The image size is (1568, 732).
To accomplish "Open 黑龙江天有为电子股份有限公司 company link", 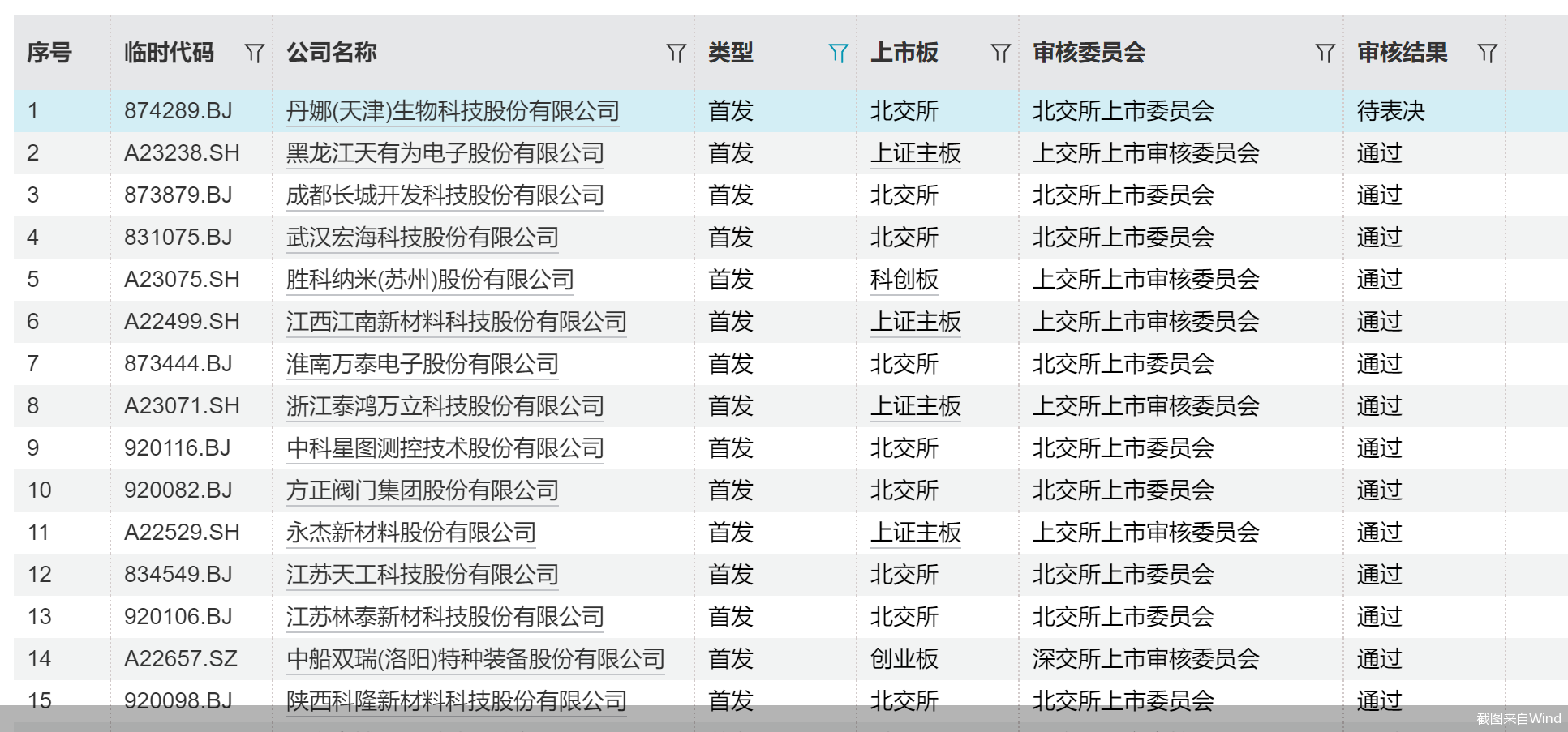I will (x=445, y=153).
